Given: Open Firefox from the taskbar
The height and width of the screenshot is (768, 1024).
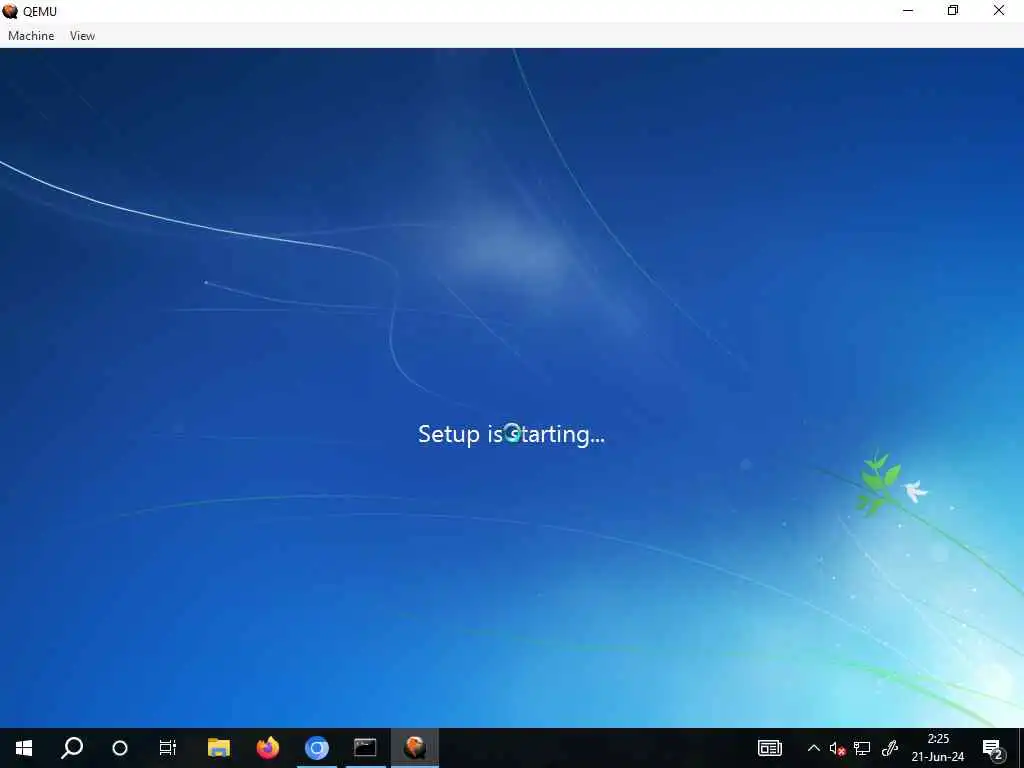Looking at the screenshot, I should click(x=268, y=748).
